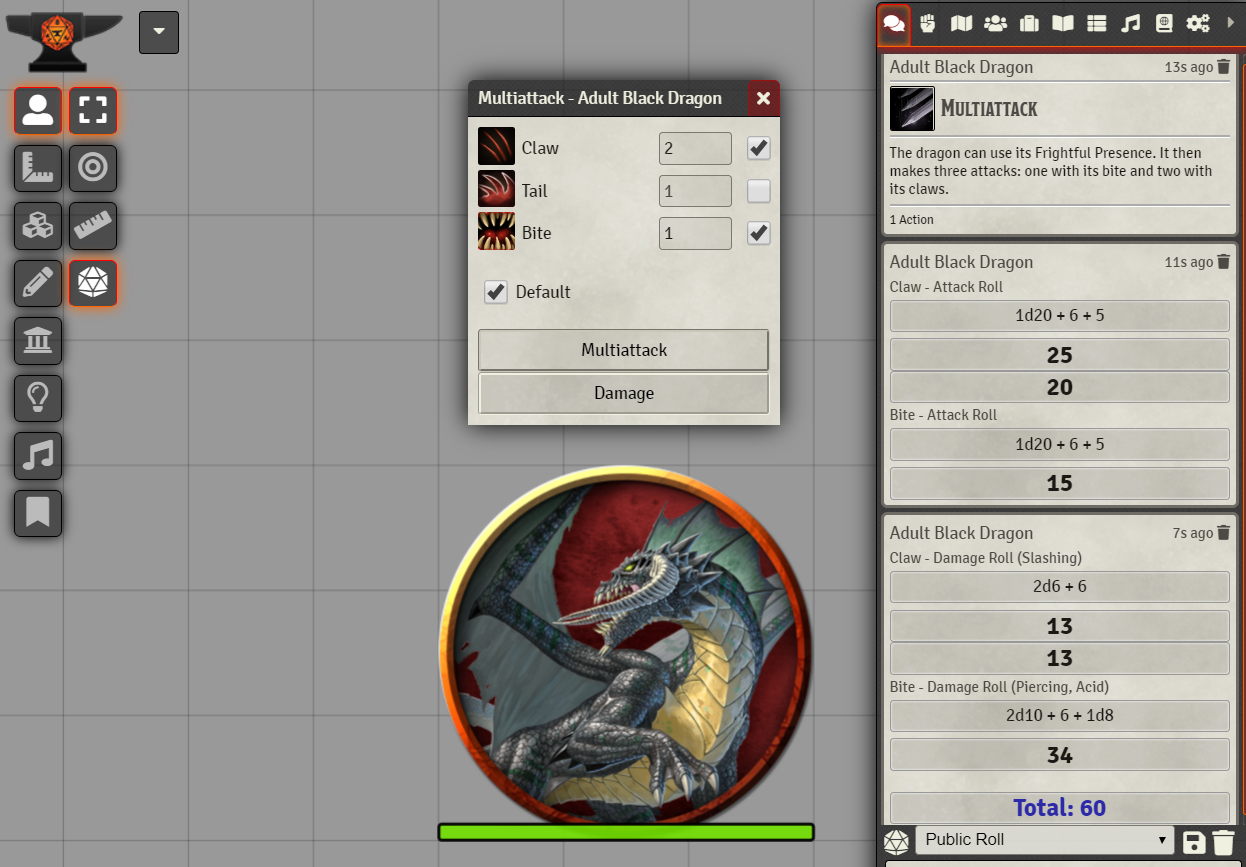Switch to the Rollable Tables tab
The height and width of the screenshot is (867, 1246).
pyautogui.click(x=1096, y=23)
